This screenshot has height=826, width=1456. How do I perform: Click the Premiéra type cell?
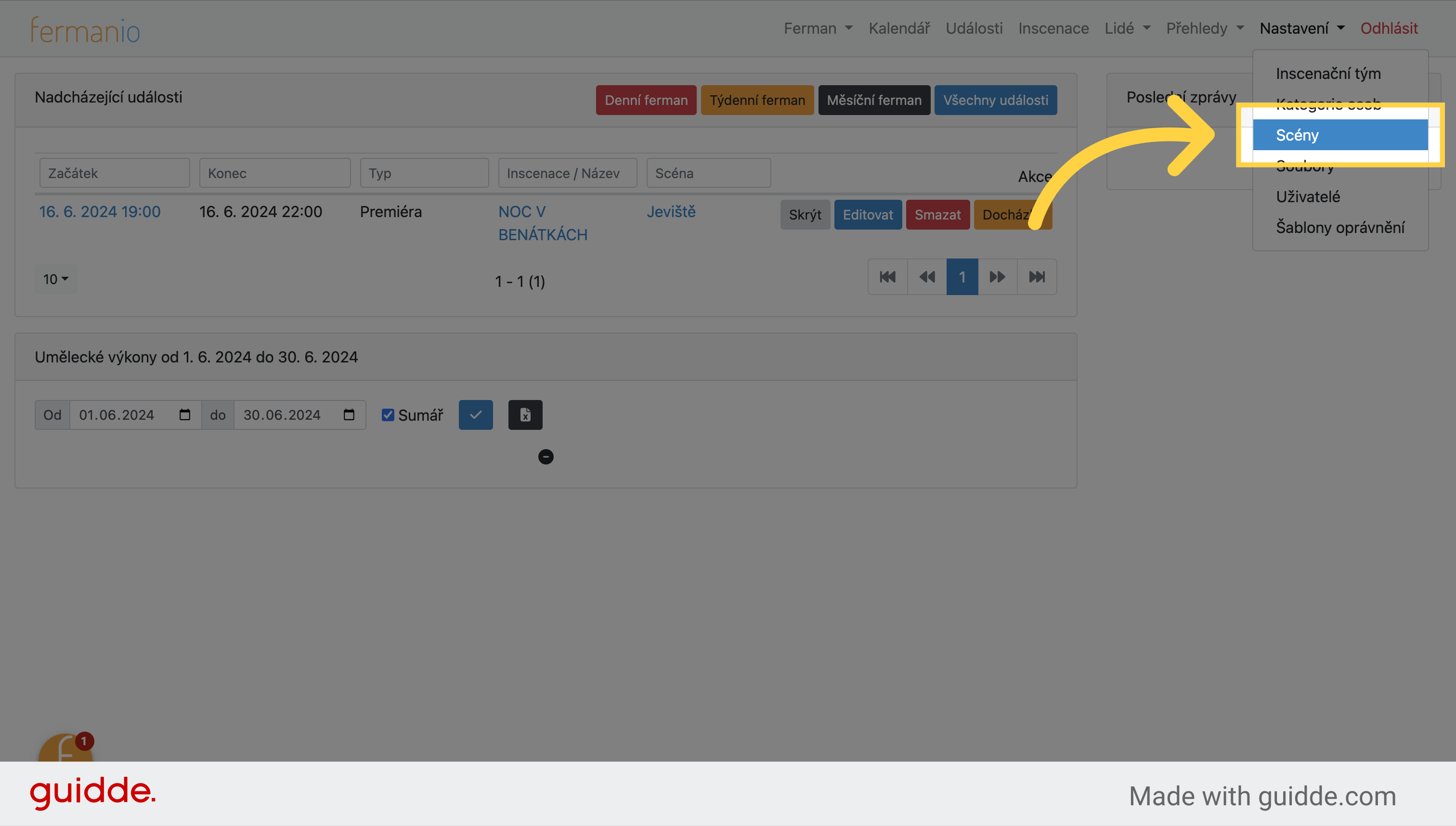pos(391,212)
